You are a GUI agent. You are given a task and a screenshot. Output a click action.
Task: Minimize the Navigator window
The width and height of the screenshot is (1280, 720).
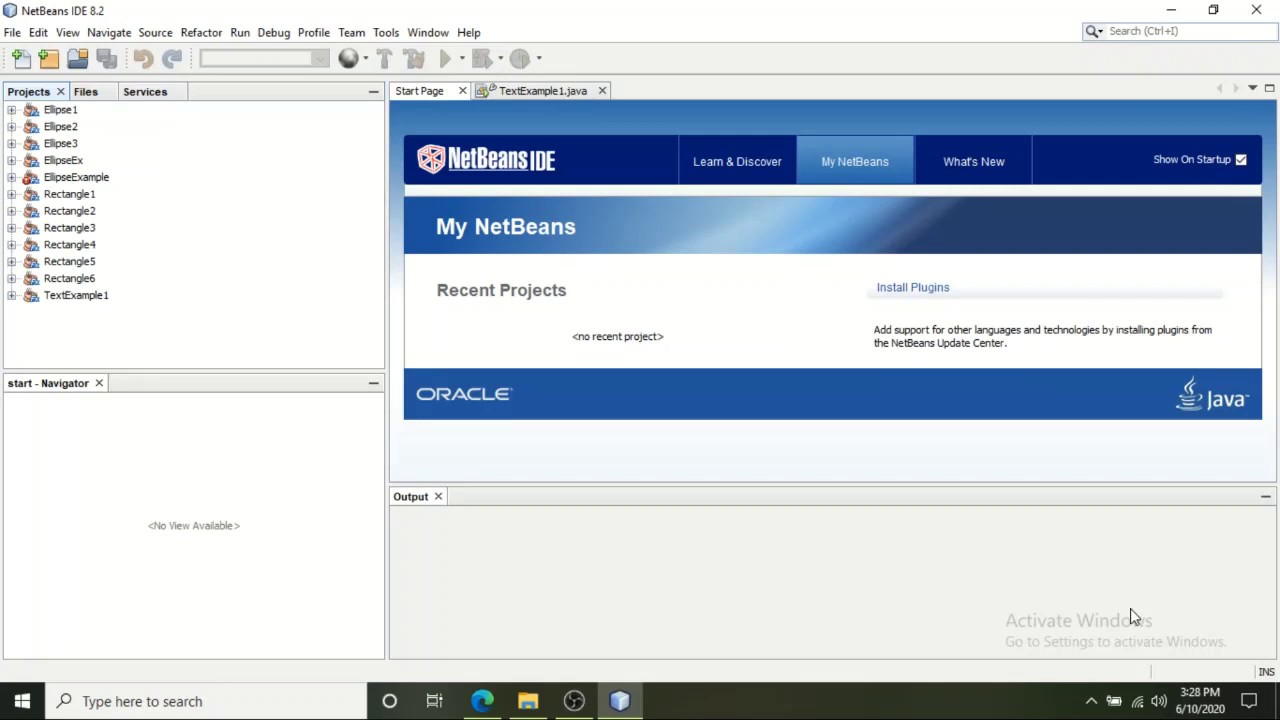373,383
